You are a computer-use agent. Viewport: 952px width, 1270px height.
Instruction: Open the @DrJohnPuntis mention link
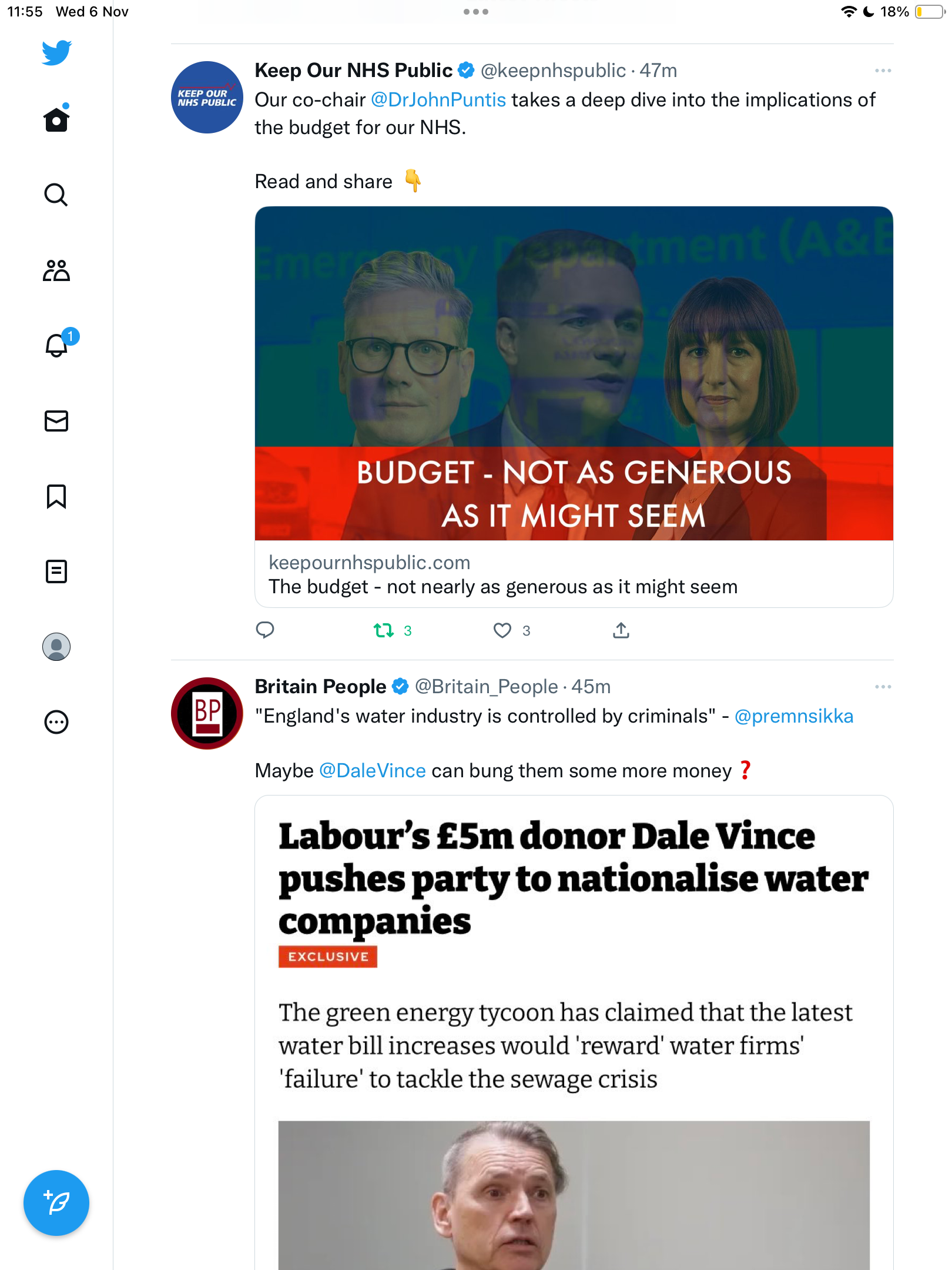point(438,100)
